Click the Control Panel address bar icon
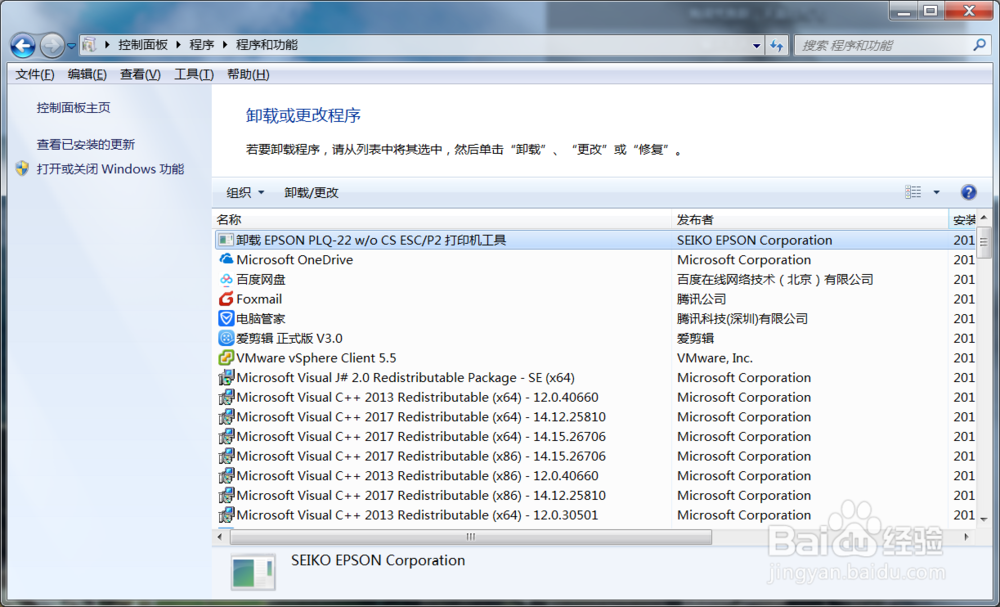The width and height of the screenshot is (1000, 607). point(89,45)
